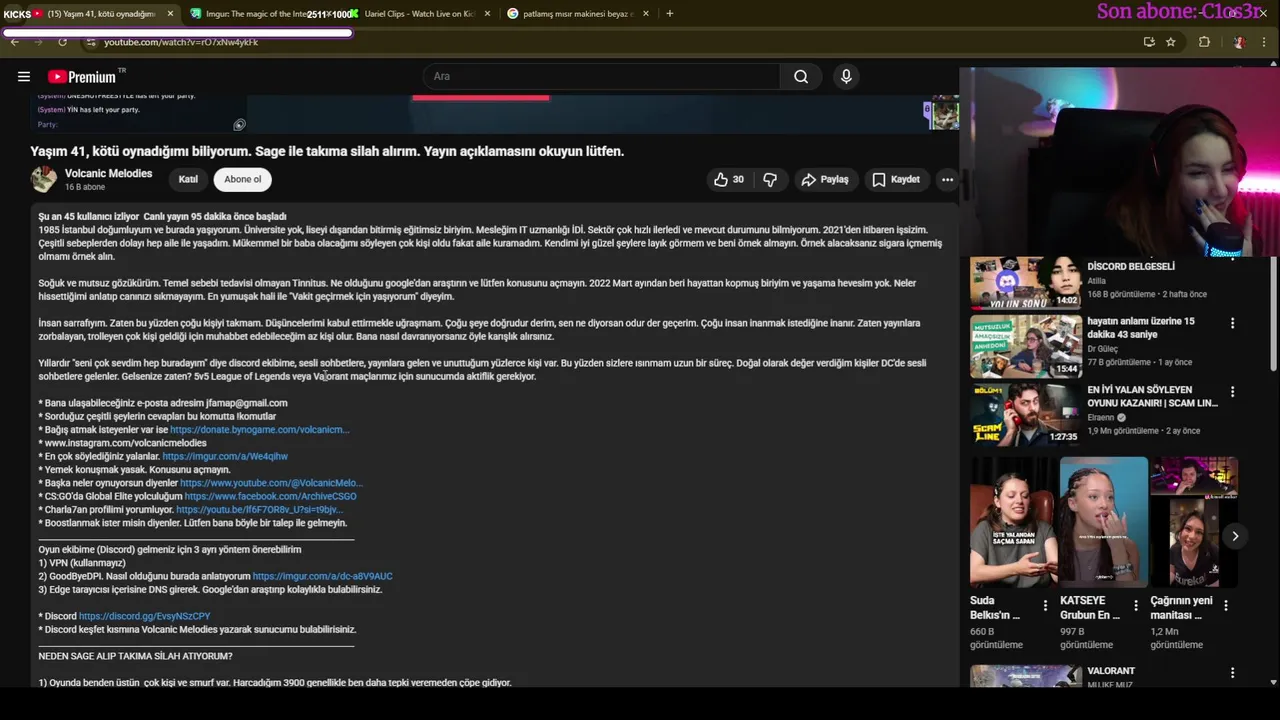
Task: Click the browser address bar URL
Action: click(181, 42)
